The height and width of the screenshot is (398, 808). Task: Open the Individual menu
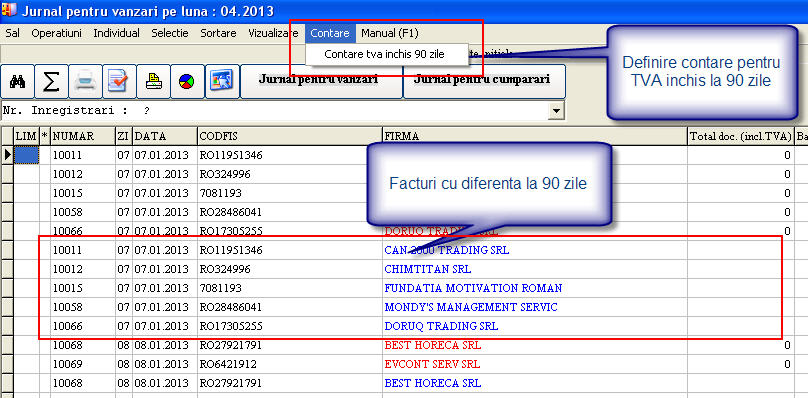(116, 34)
